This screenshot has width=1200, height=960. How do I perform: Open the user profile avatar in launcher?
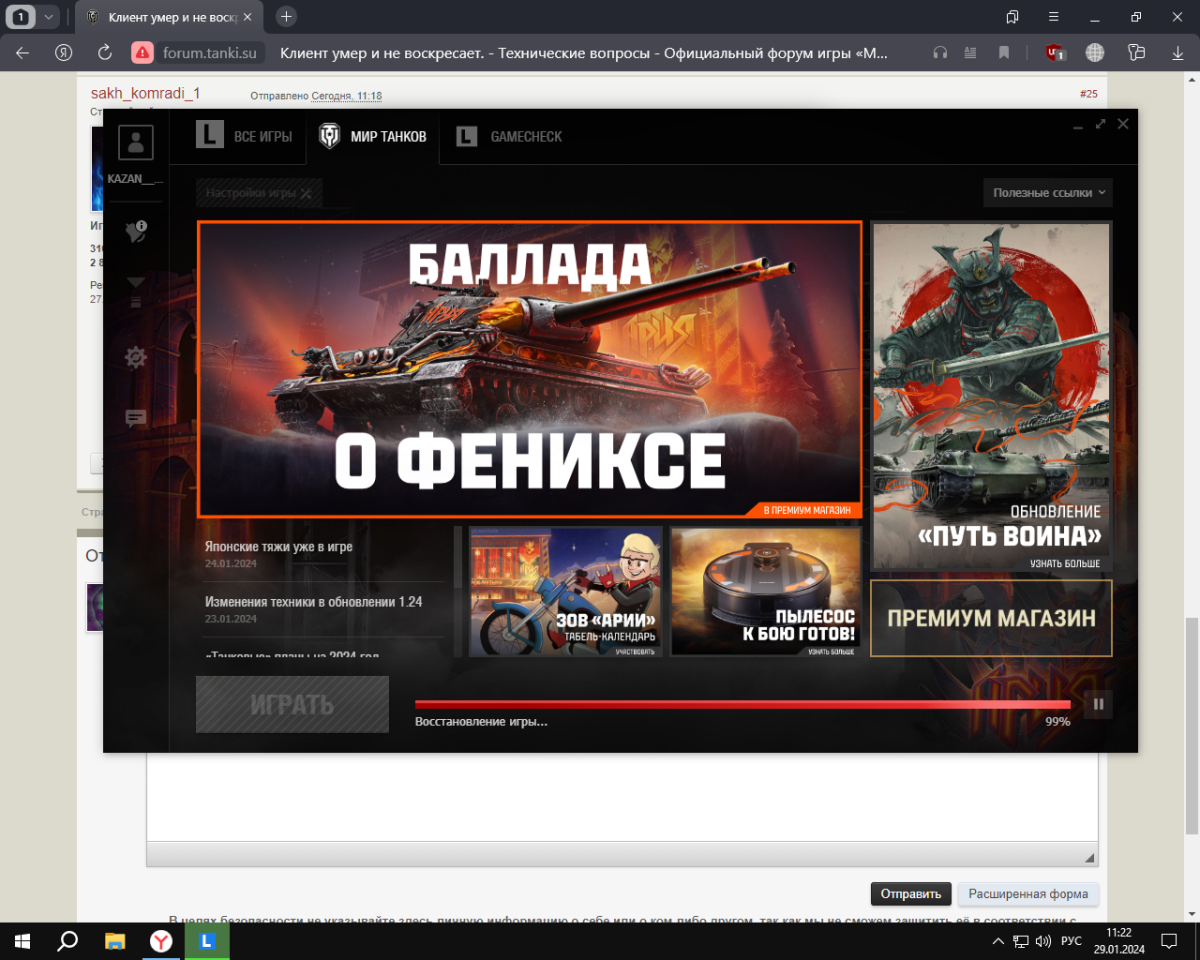pyautogui.click(x=136, y=142)
